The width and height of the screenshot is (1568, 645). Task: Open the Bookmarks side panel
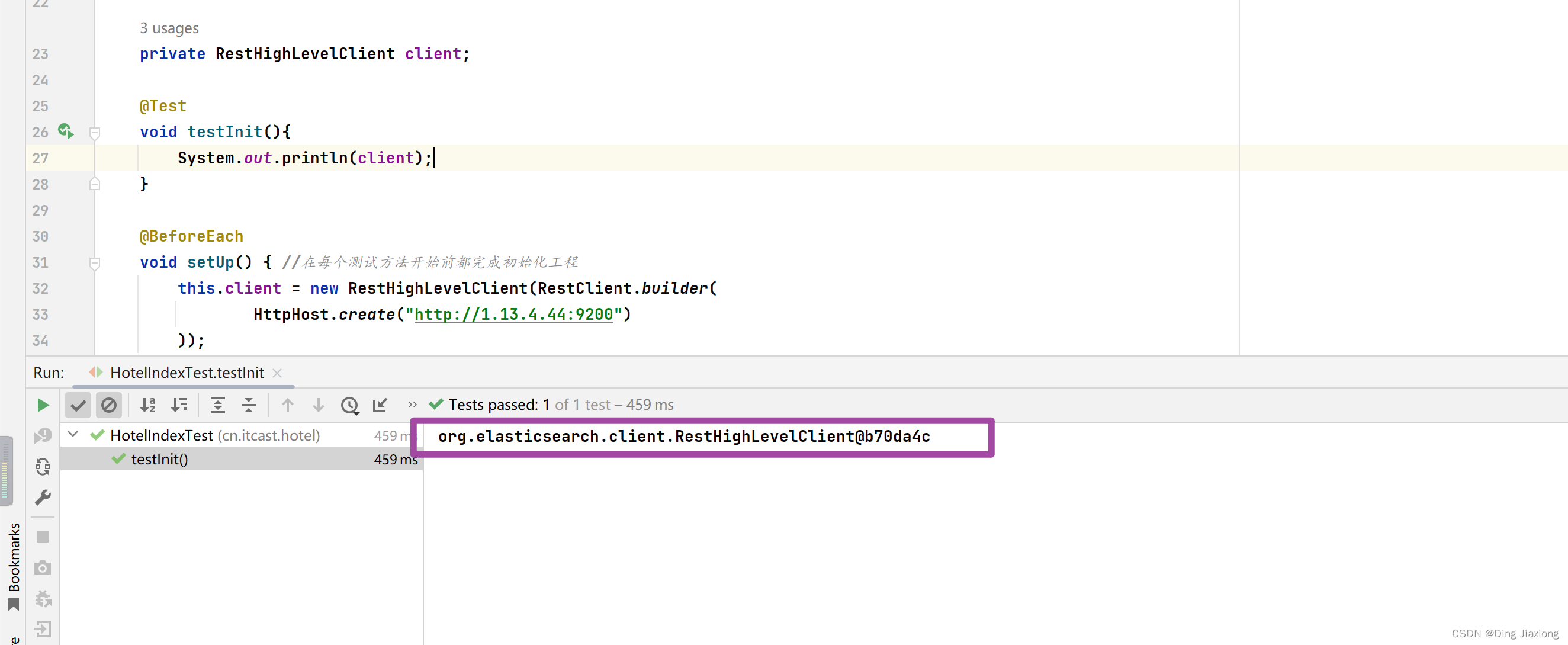click(x=14, y=566)
